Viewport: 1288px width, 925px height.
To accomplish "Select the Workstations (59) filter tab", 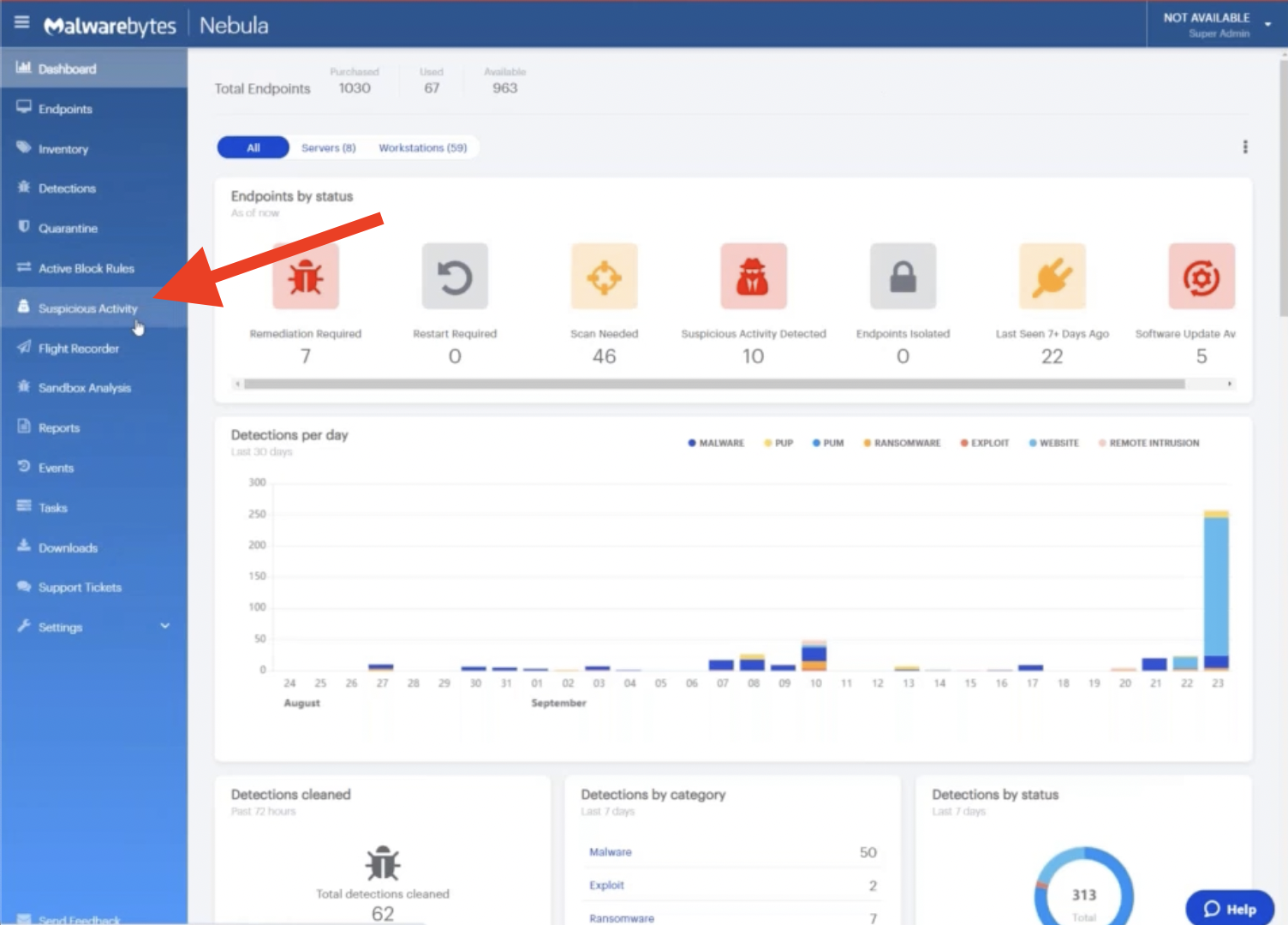I will (423, 147).
